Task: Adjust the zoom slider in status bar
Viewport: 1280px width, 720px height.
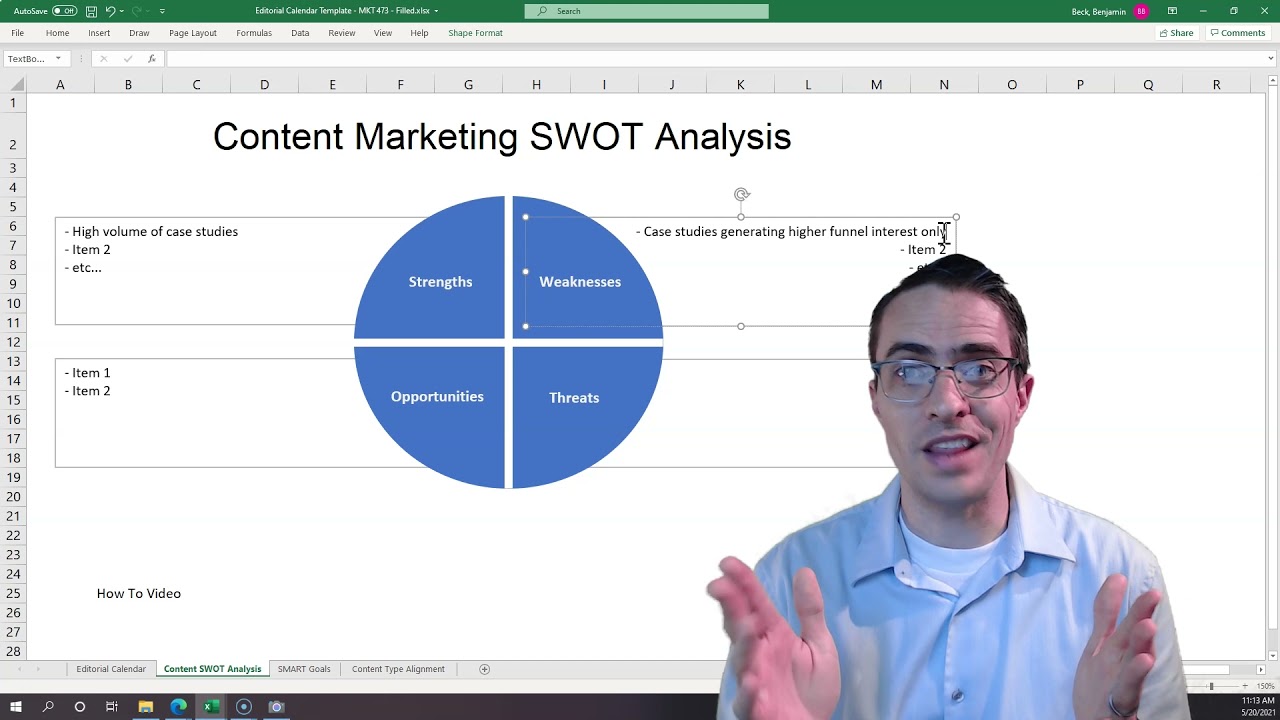Action: 1211,686
